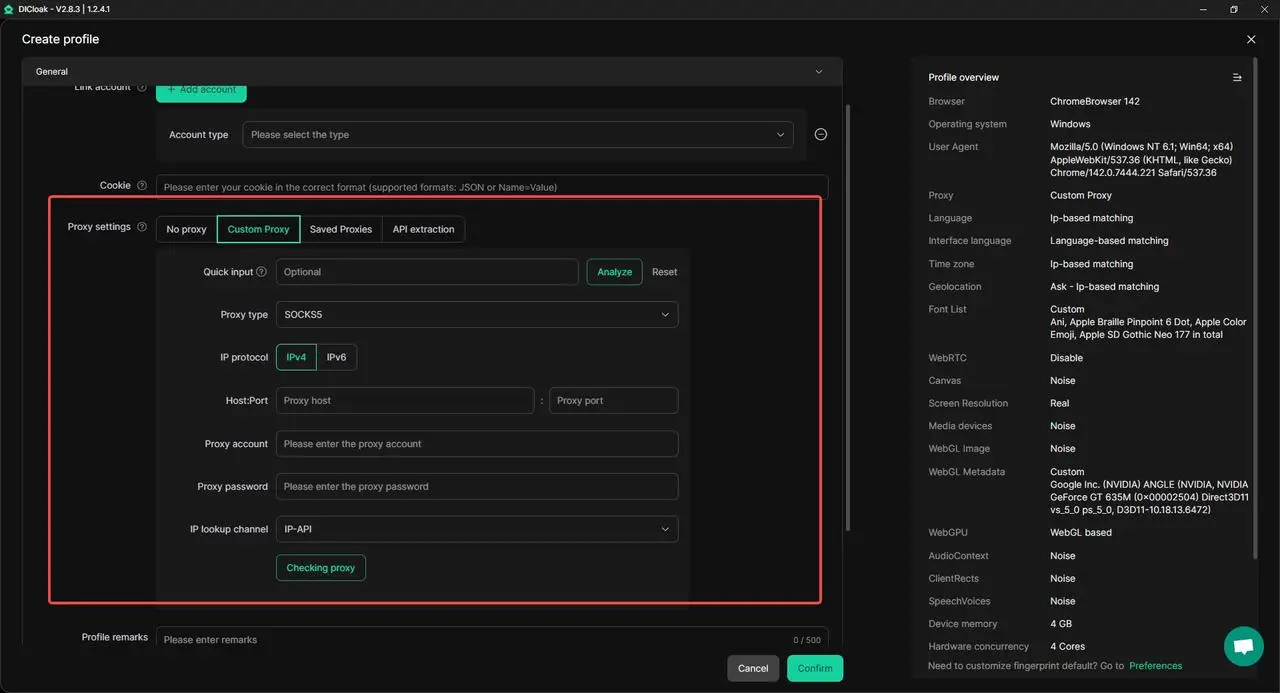Open the Proxy type SOCKS5 dropdown
1280x693 pixels.
coord(476,315)
